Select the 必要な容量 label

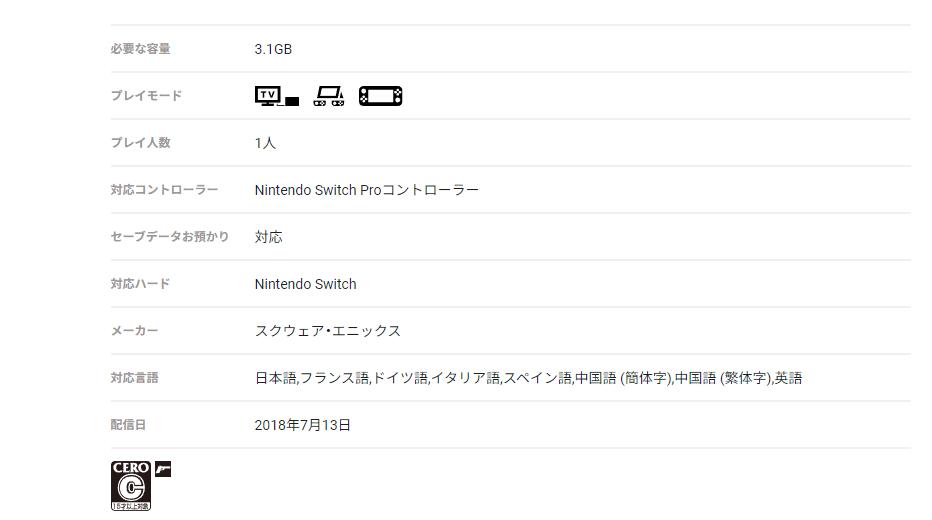pyautogui.click(x=141, y=49)
